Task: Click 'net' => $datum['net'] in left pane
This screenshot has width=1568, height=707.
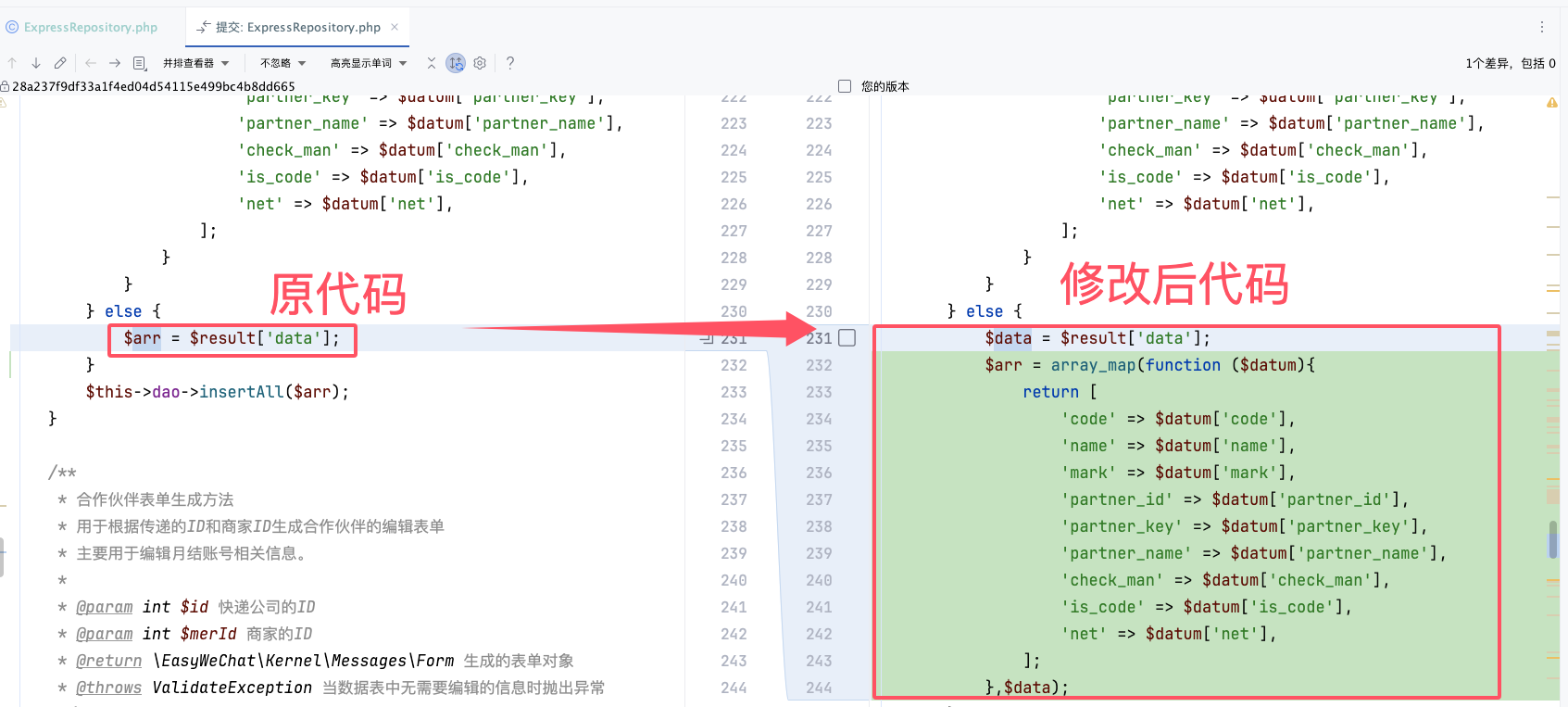Action: pos(345,204)
